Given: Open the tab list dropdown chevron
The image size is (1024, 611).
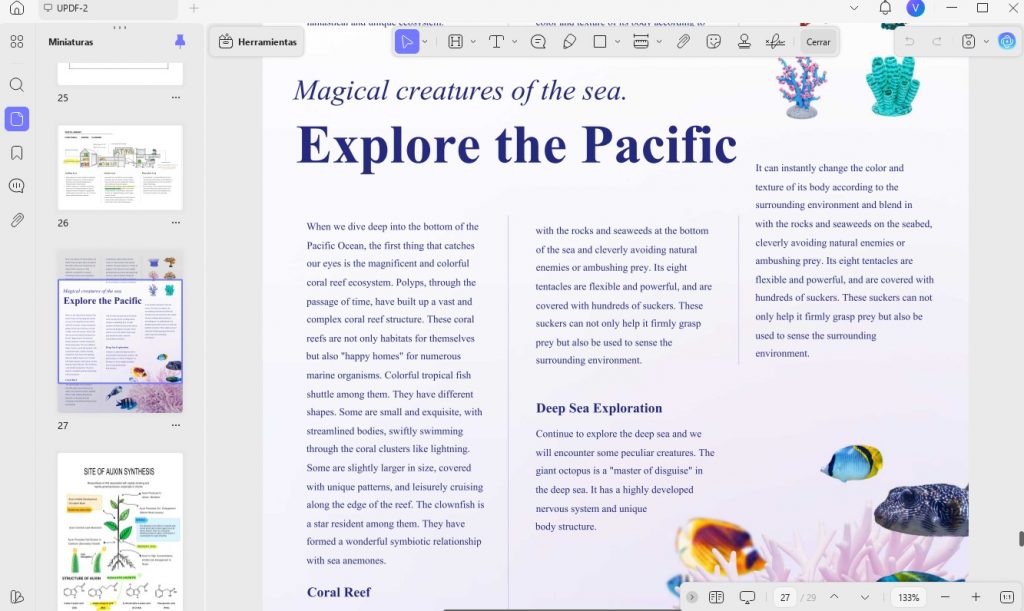Looking at the screenshot, I should pyautogui.click(x=854, y=8).
